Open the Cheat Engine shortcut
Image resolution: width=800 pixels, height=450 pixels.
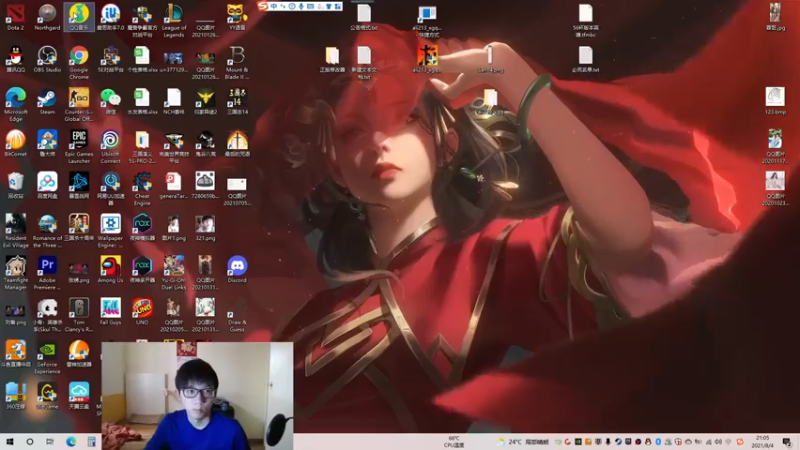point(142,189)
